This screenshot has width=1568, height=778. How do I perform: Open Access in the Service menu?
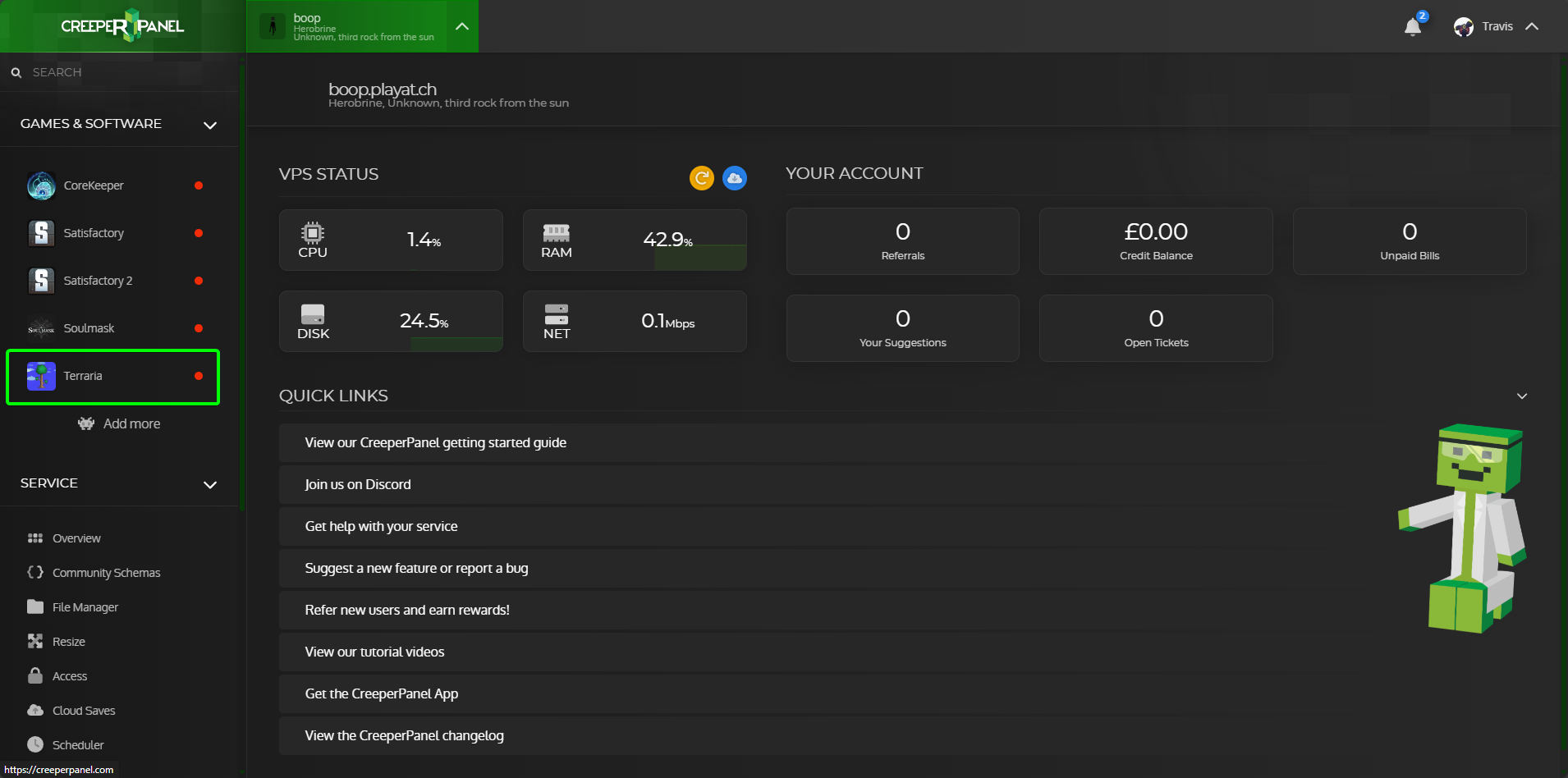70,676
